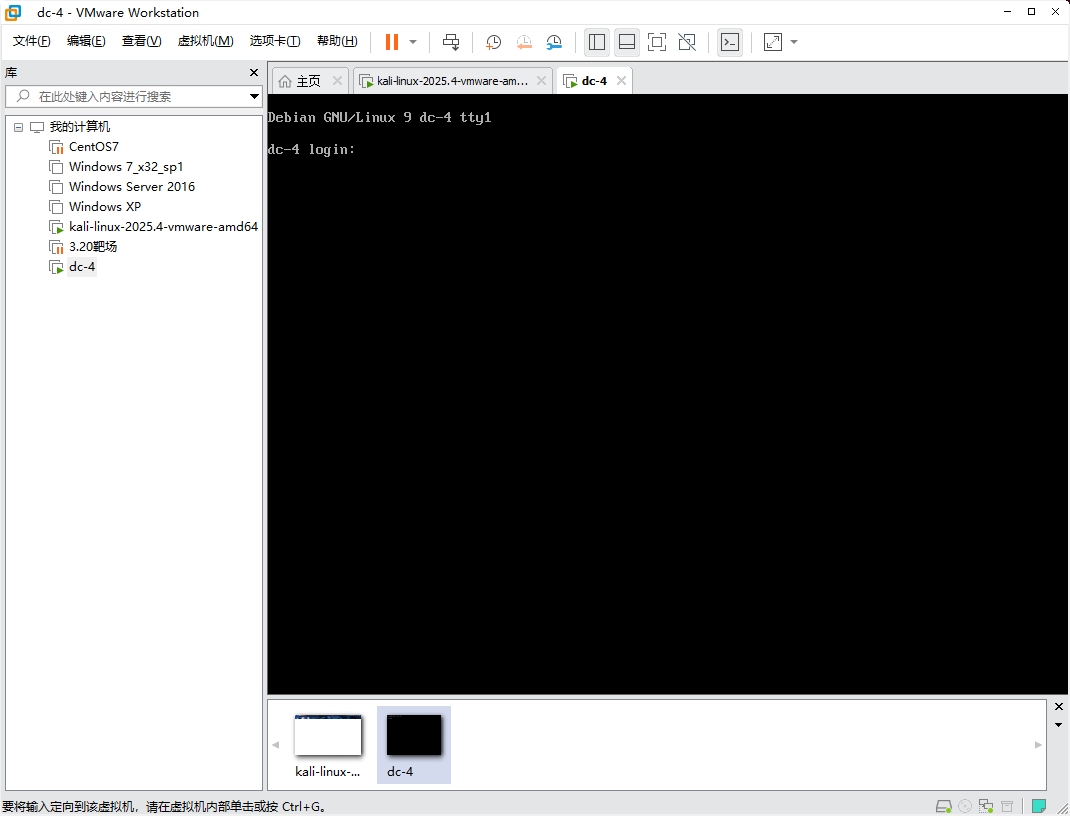The height and width of the screenshot is (816, 1070).
Task: Select 我的计算机 in the library tree
Action: [x=79, y=127]
